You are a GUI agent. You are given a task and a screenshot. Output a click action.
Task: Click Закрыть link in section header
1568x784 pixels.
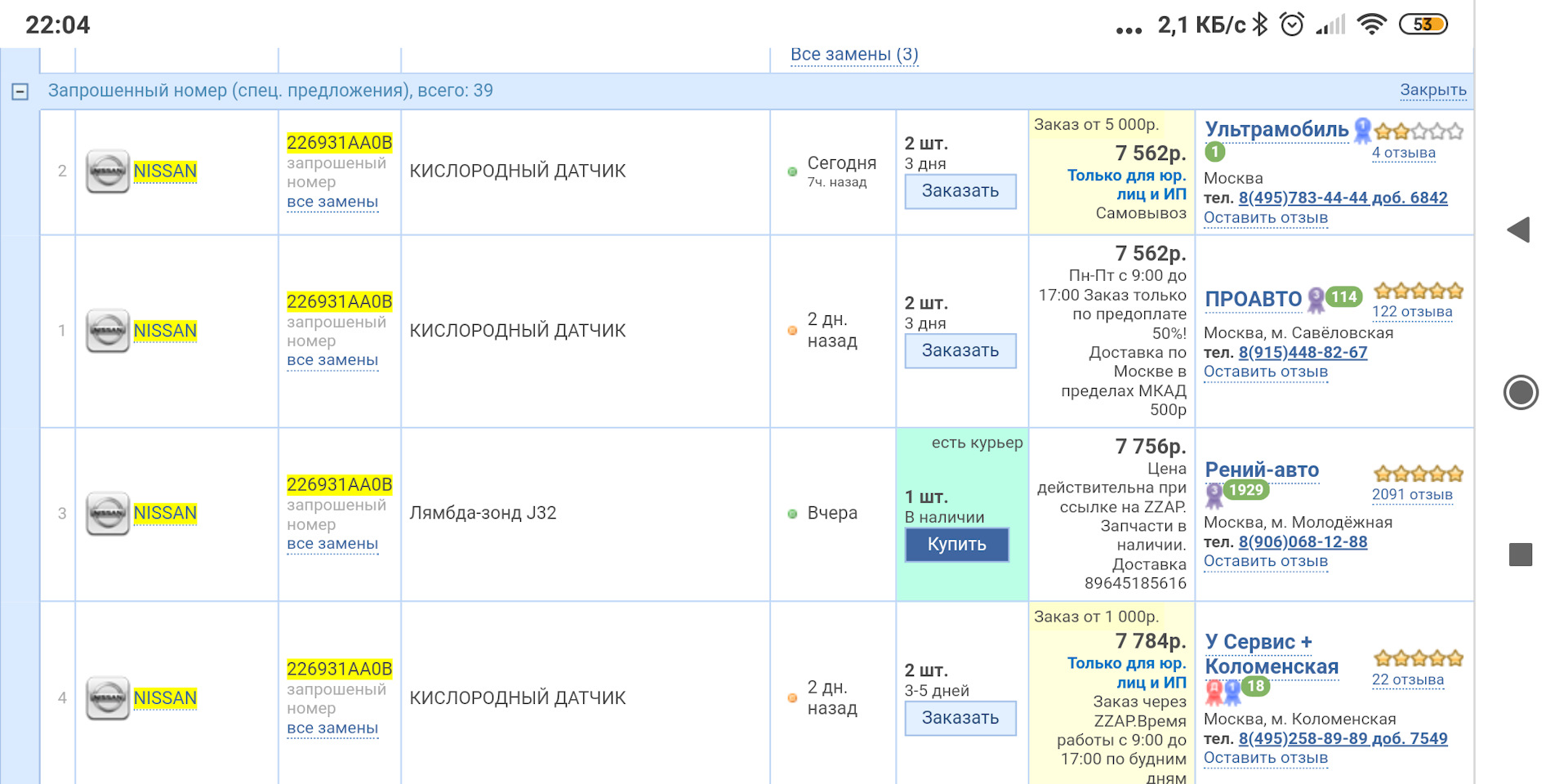(x=1432, y=90)
